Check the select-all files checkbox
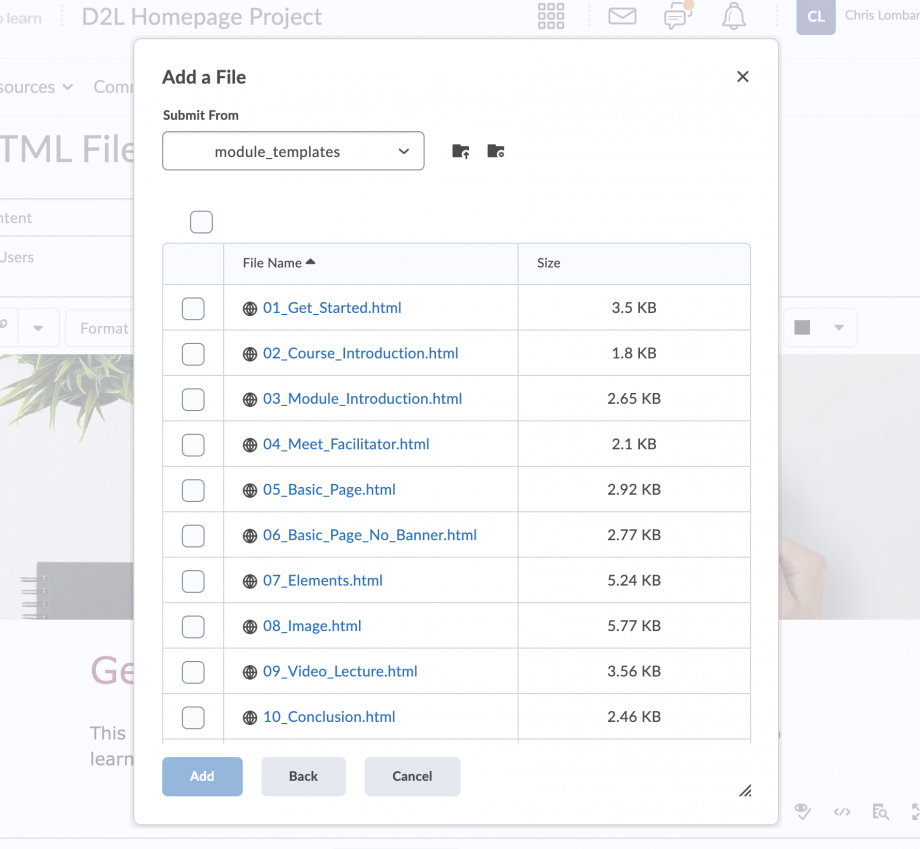Screen dimensions: 920x849 tap(201, 221)
